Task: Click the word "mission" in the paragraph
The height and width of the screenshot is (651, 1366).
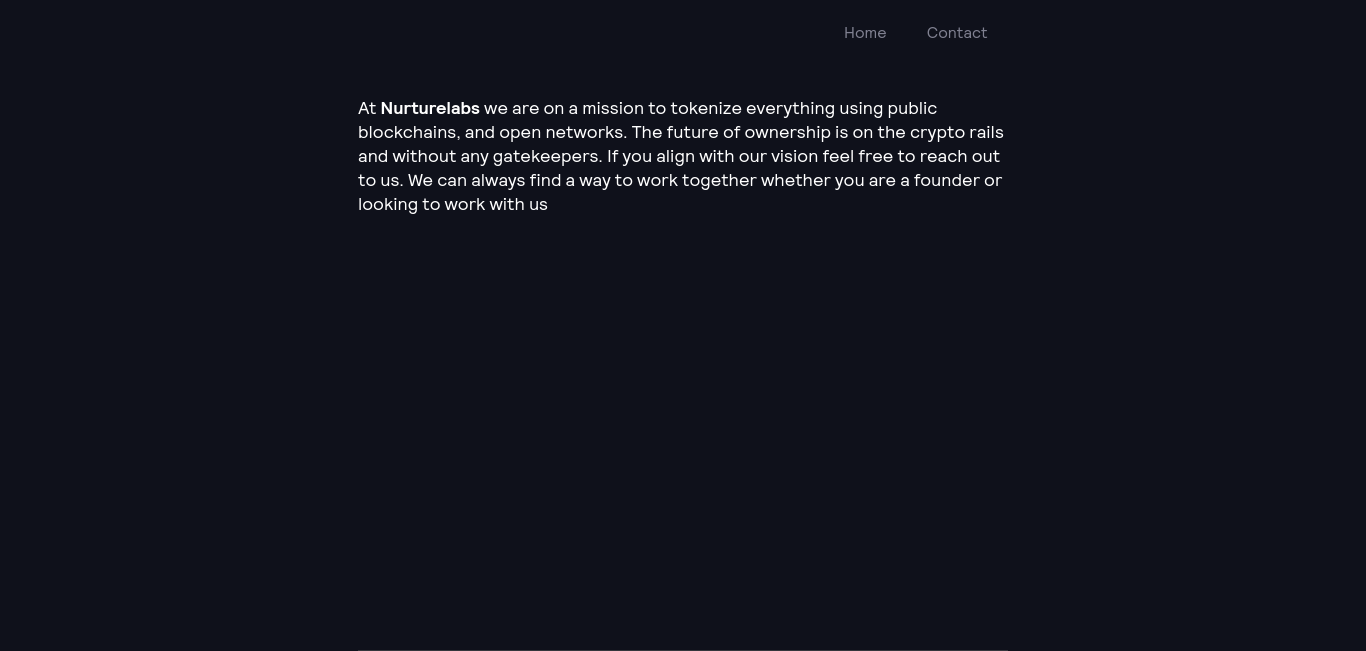Action: [614, 108]
